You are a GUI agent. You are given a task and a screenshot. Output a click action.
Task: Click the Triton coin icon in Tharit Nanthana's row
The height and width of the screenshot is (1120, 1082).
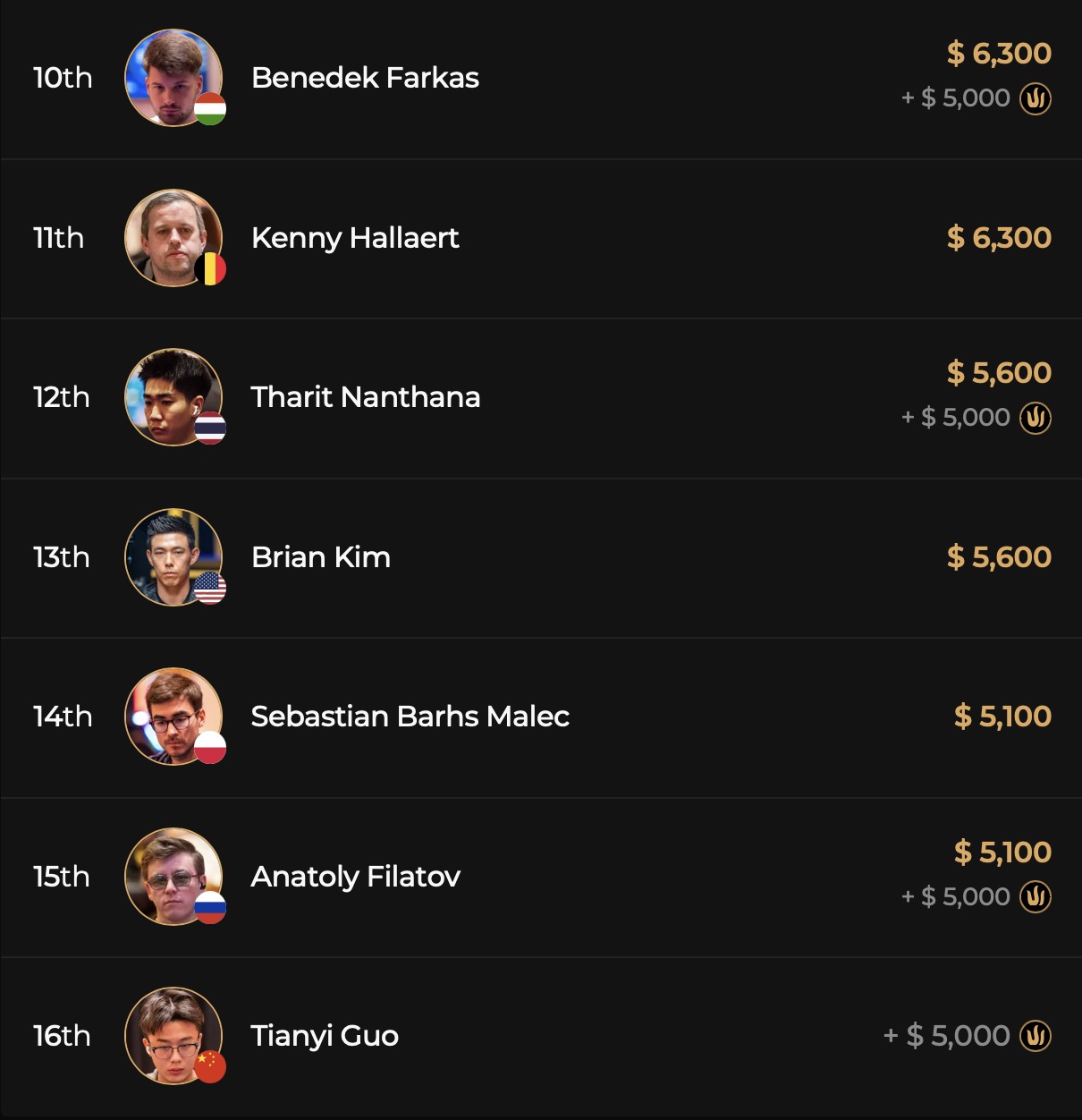click(x=1036, y=418)
